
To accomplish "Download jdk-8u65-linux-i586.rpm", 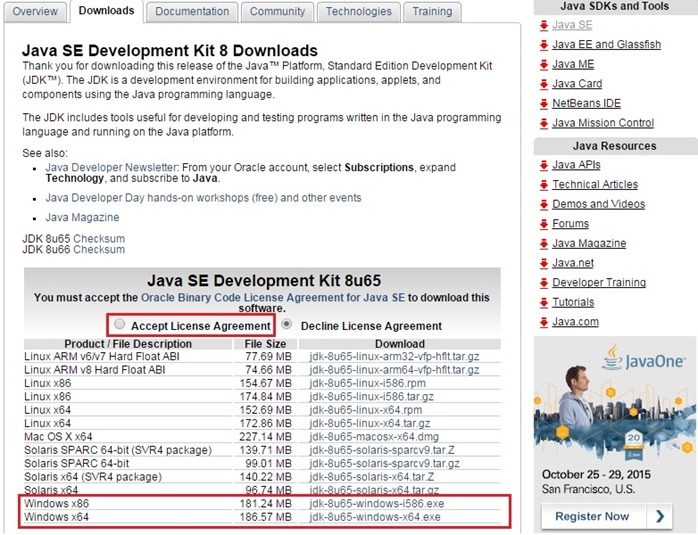I will coord(367,384).
